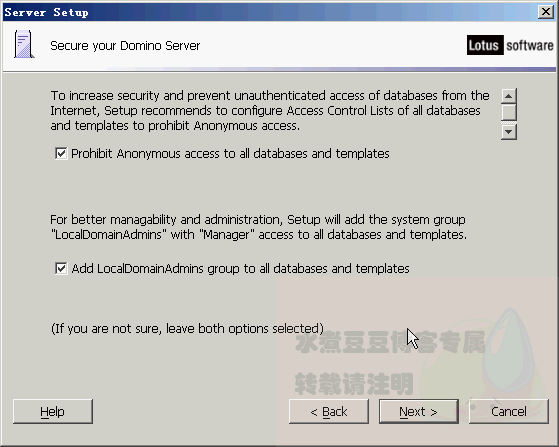This screenshot has width=559, height=447.
Task: Go back with the Back button
Action: tap(329, 411)
